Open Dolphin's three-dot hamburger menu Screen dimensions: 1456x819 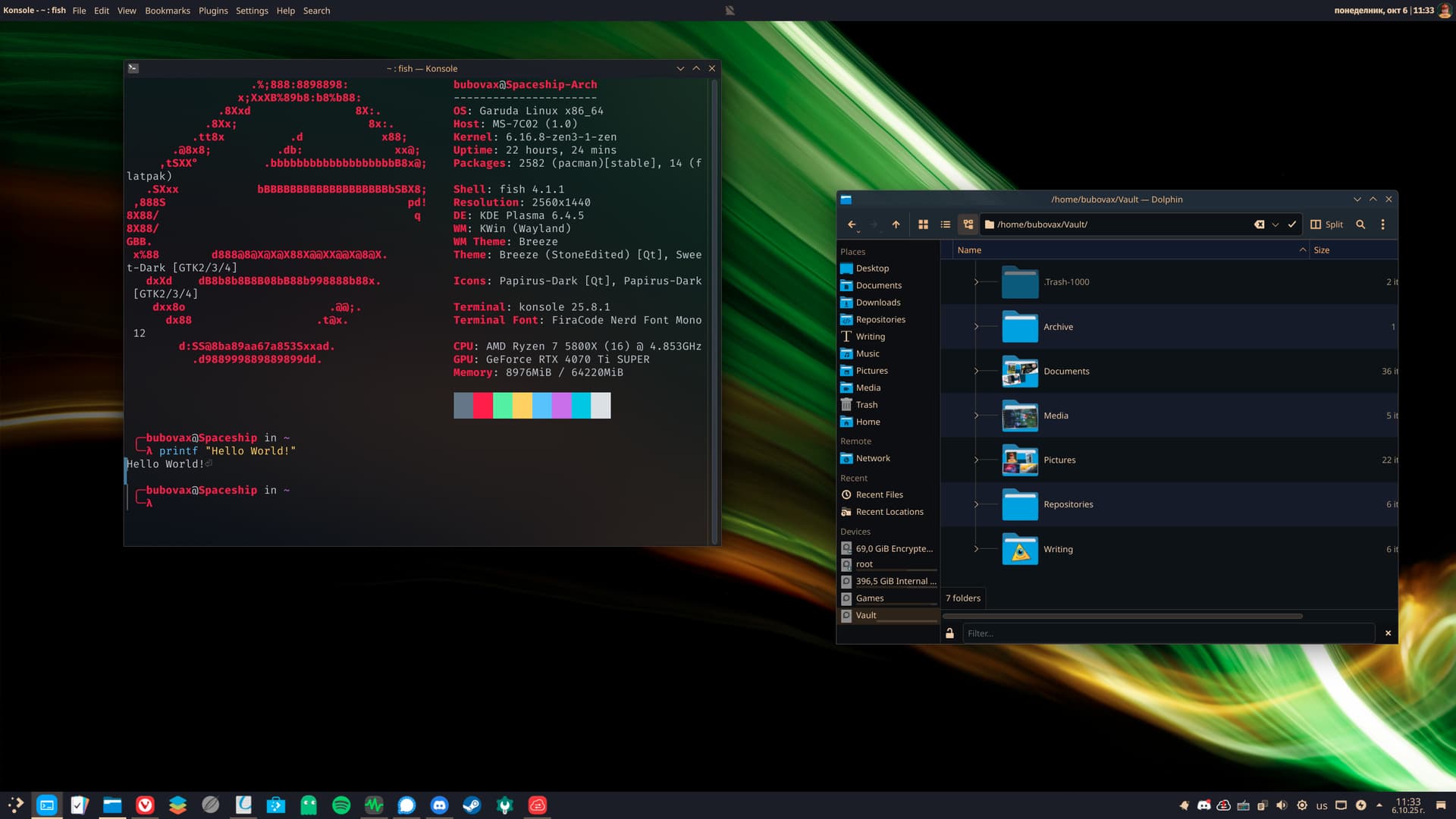(x=1382, y=224)
